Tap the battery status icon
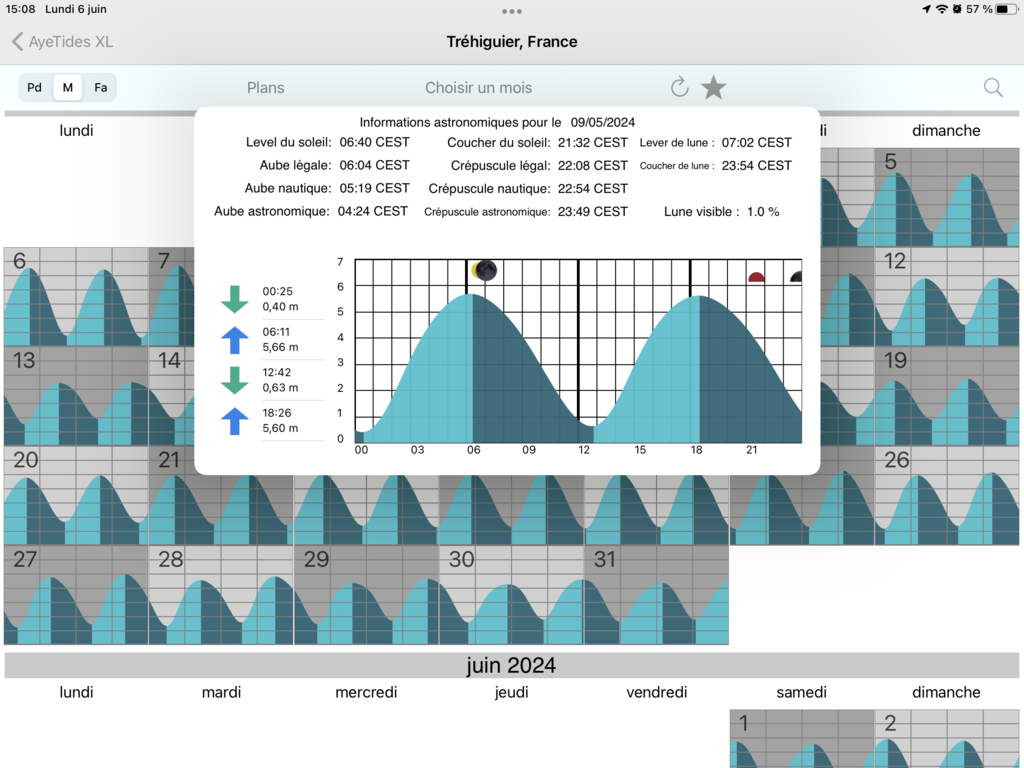The image size is (1024, 768). click(1006, 9)
